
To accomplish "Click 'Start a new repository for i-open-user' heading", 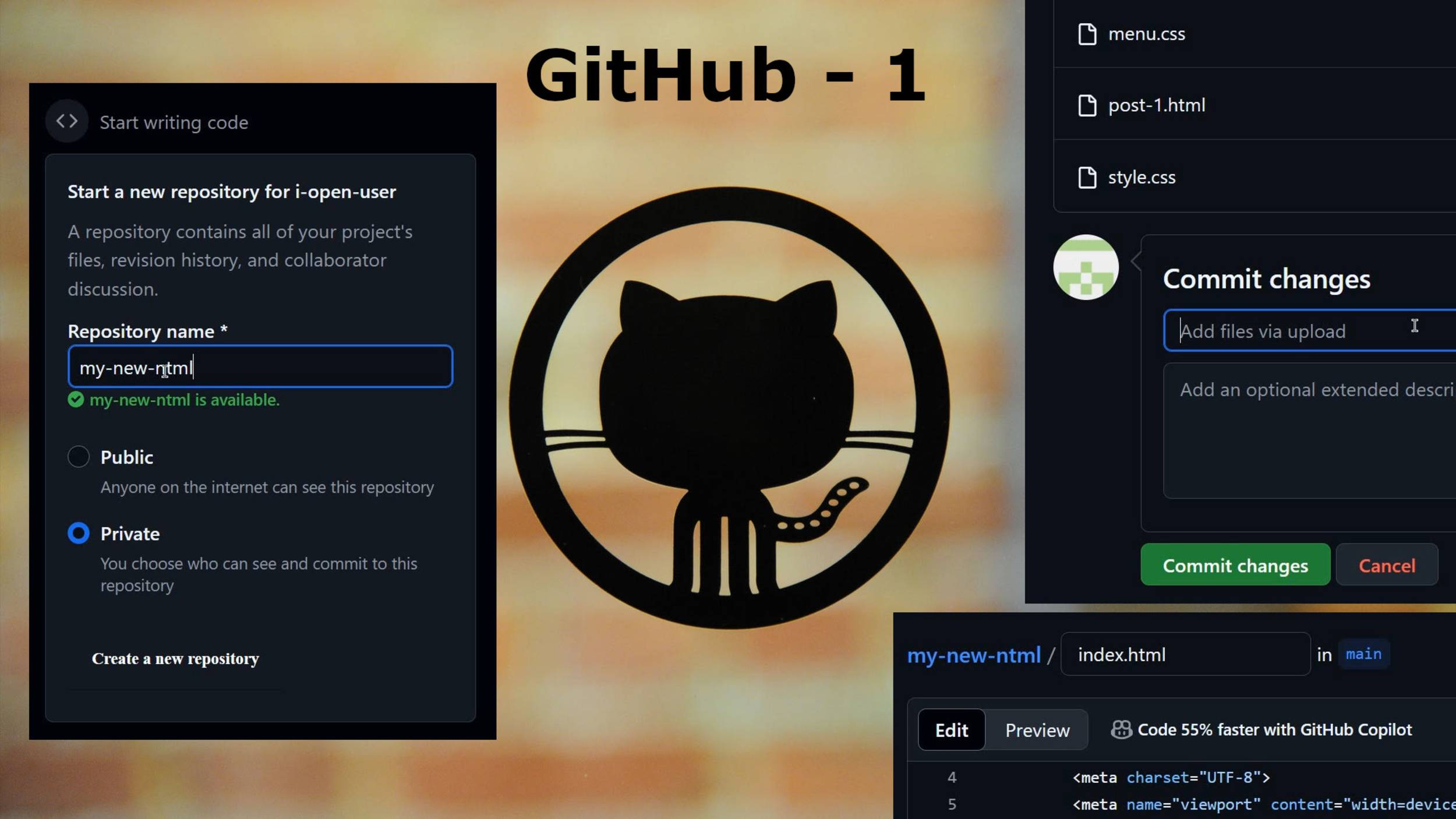I will tap(232, 192).
